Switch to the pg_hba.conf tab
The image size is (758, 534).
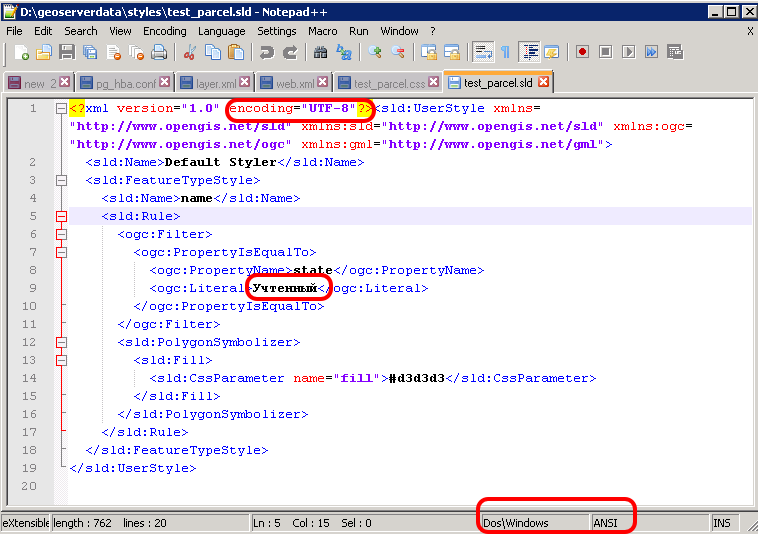coord(125,84)
